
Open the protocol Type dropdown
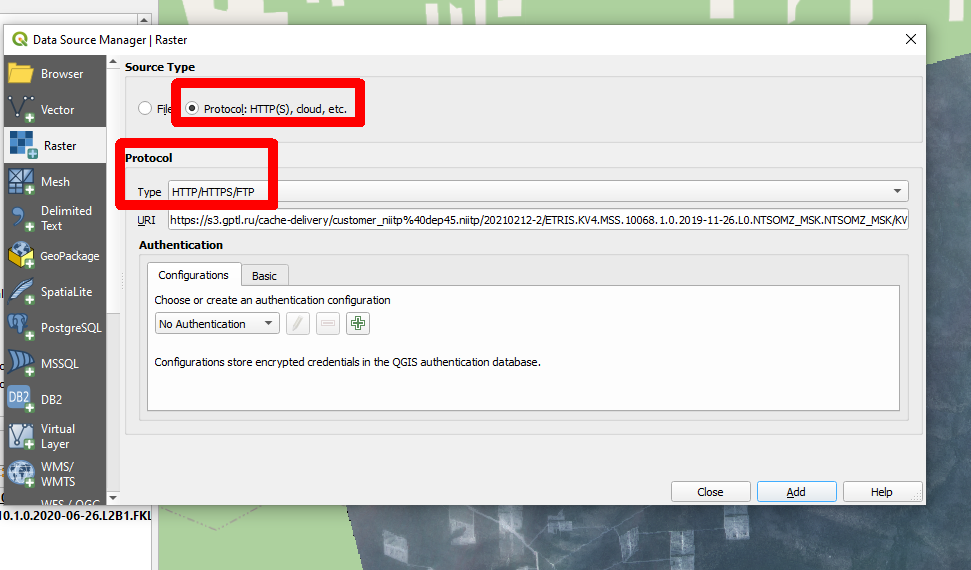tap(538, 191)
